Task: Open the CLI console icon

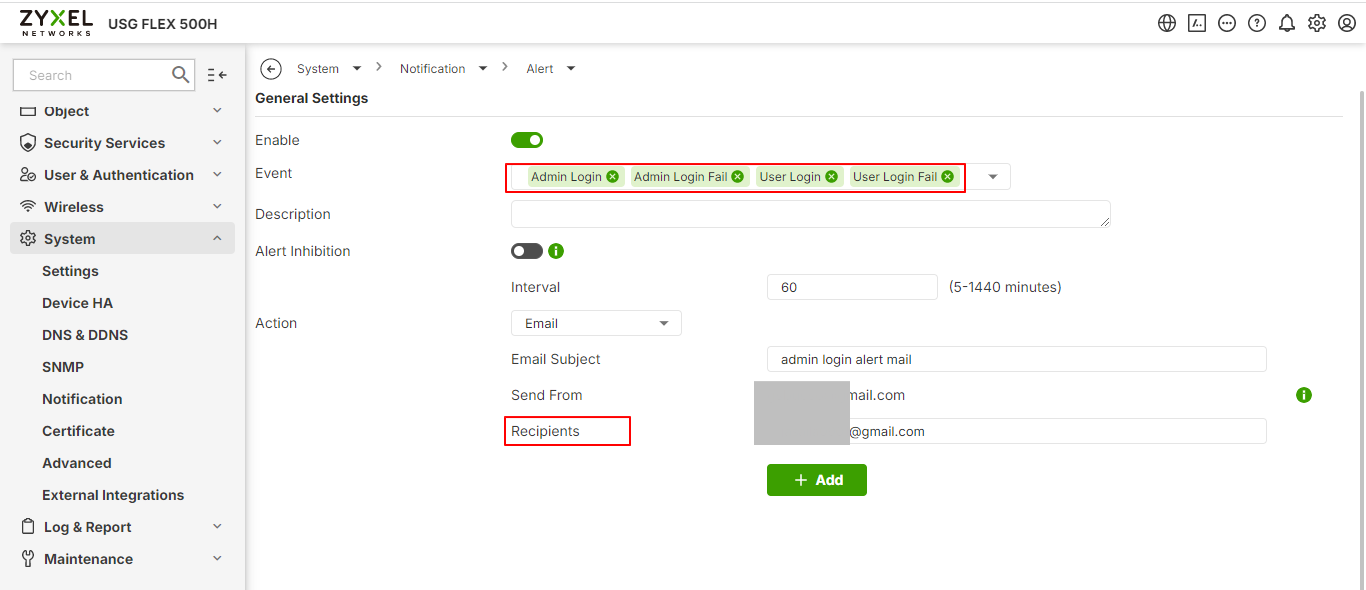Action: [1197, 23]
